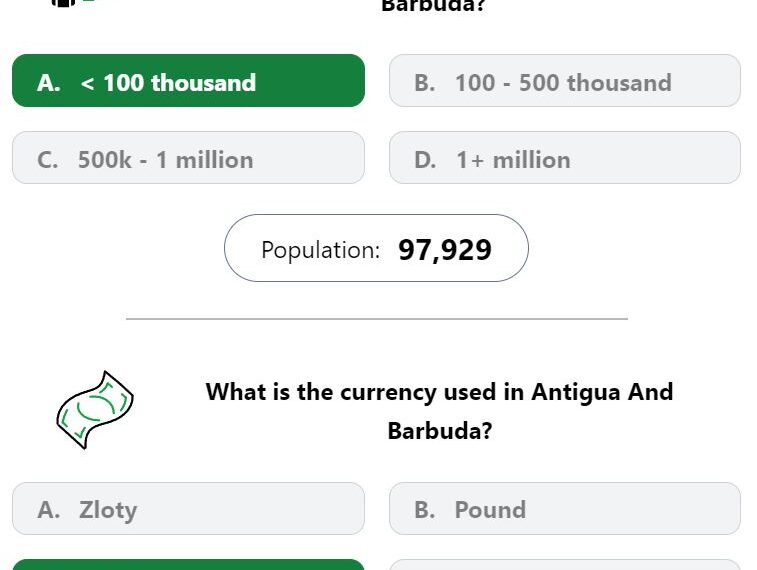Image resolution: width=757 pixels, height=570 pixels.
Task: Click the partially visible people icon at top
Action: point(71,2)
